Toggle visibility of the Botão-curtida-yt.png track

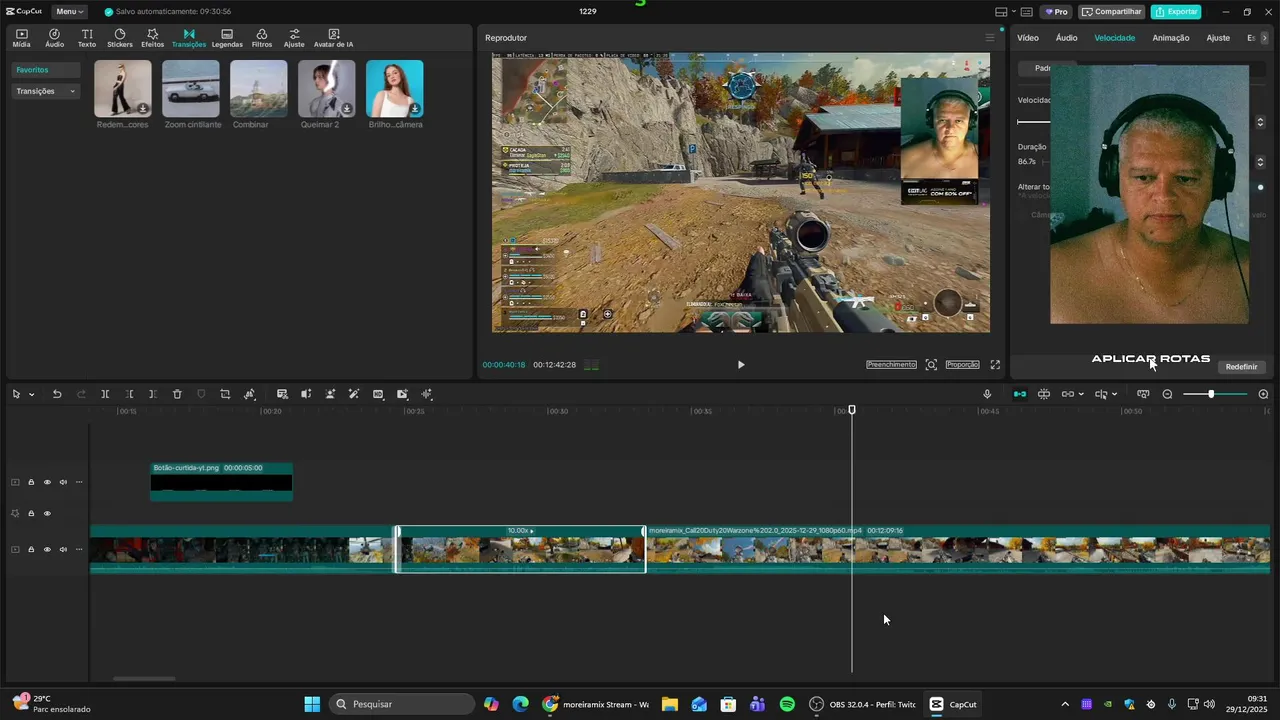tap(47, 482)
